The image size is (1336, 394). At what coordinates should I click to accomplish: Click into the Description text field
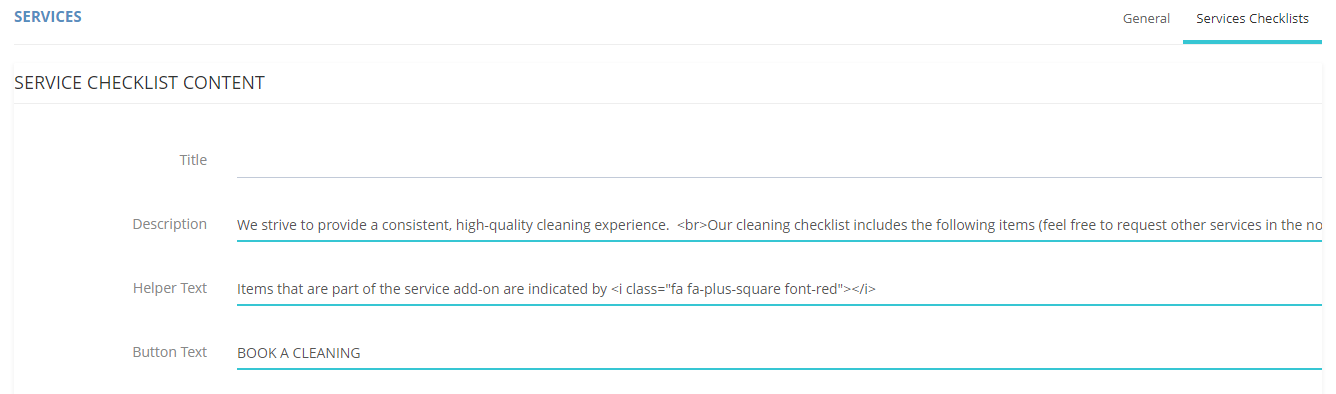click(779, 225)
